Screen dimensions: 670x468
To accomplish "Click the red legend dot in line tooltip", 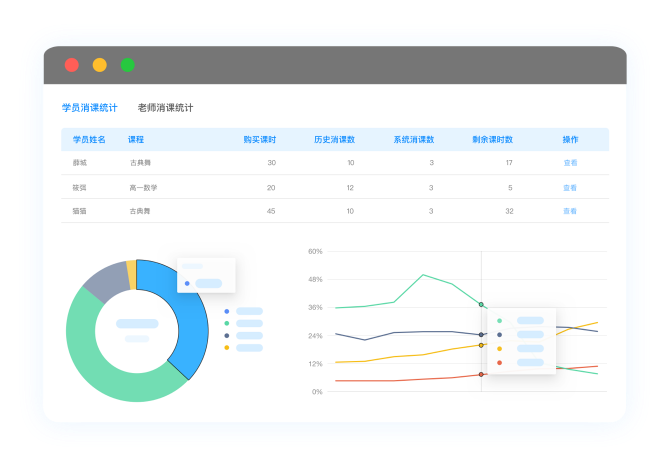I will click(500, 363).
